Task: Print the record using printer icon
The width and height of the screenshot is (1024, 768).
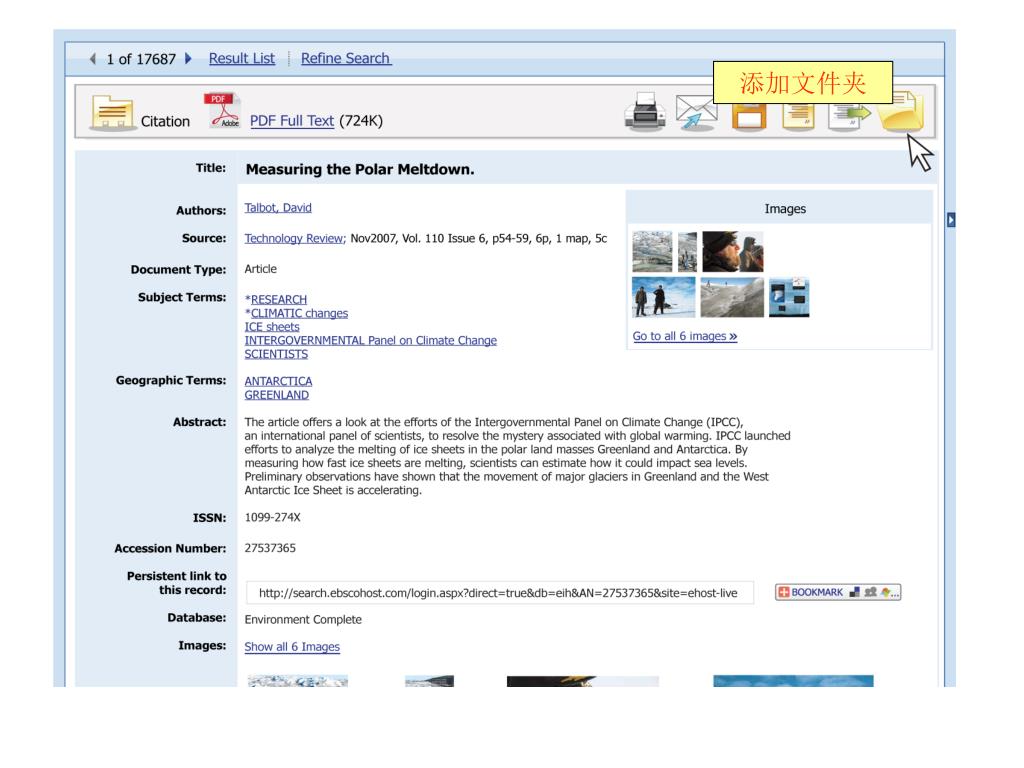Action: click(645, 112)
